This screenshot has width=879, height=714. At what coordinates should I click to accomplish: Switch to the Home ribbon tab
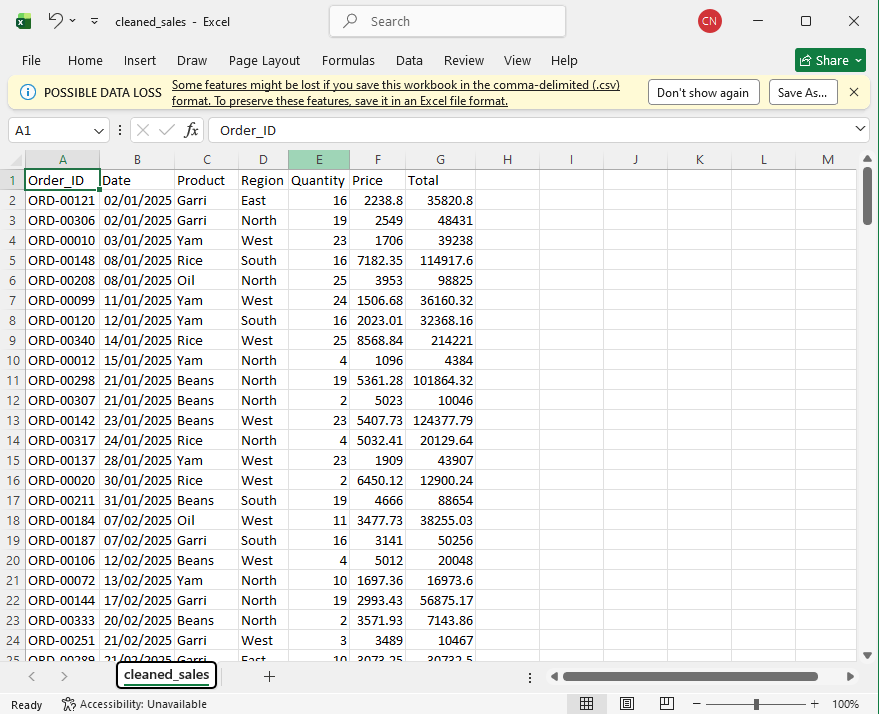85,61
